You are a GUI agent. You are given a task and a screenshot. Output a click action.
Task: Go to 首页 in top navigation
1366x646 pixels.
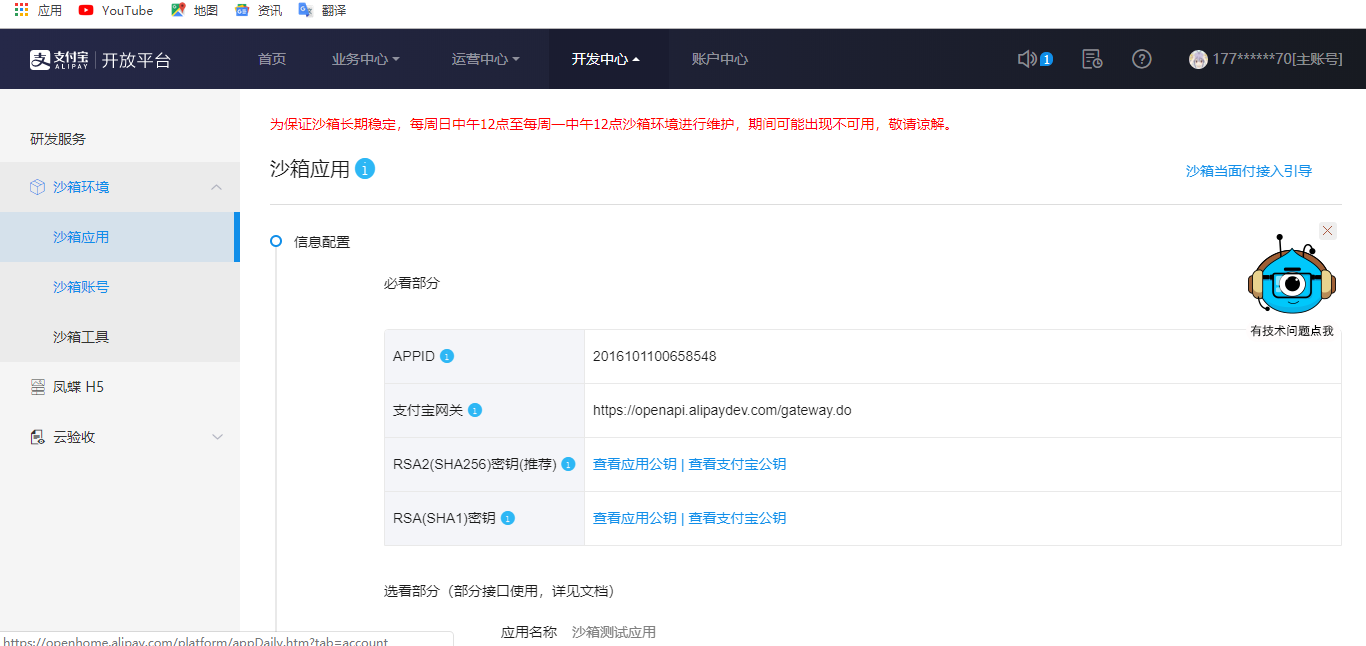(272, 59)
